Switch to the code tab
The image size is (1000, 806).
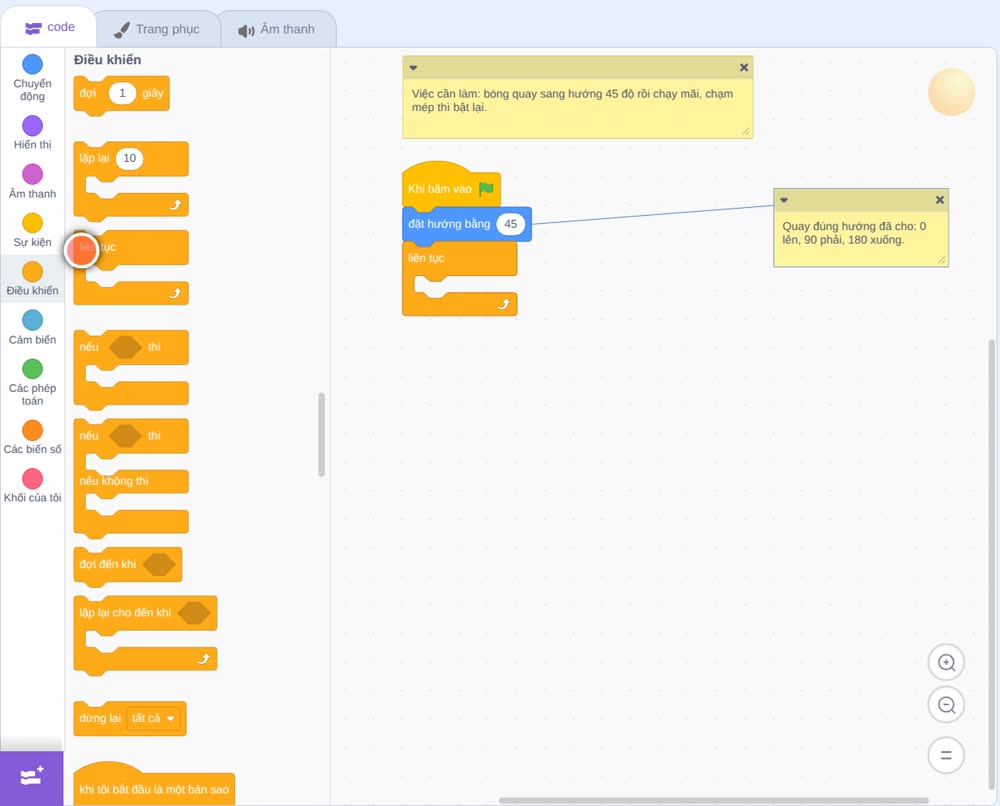[50, 27]
